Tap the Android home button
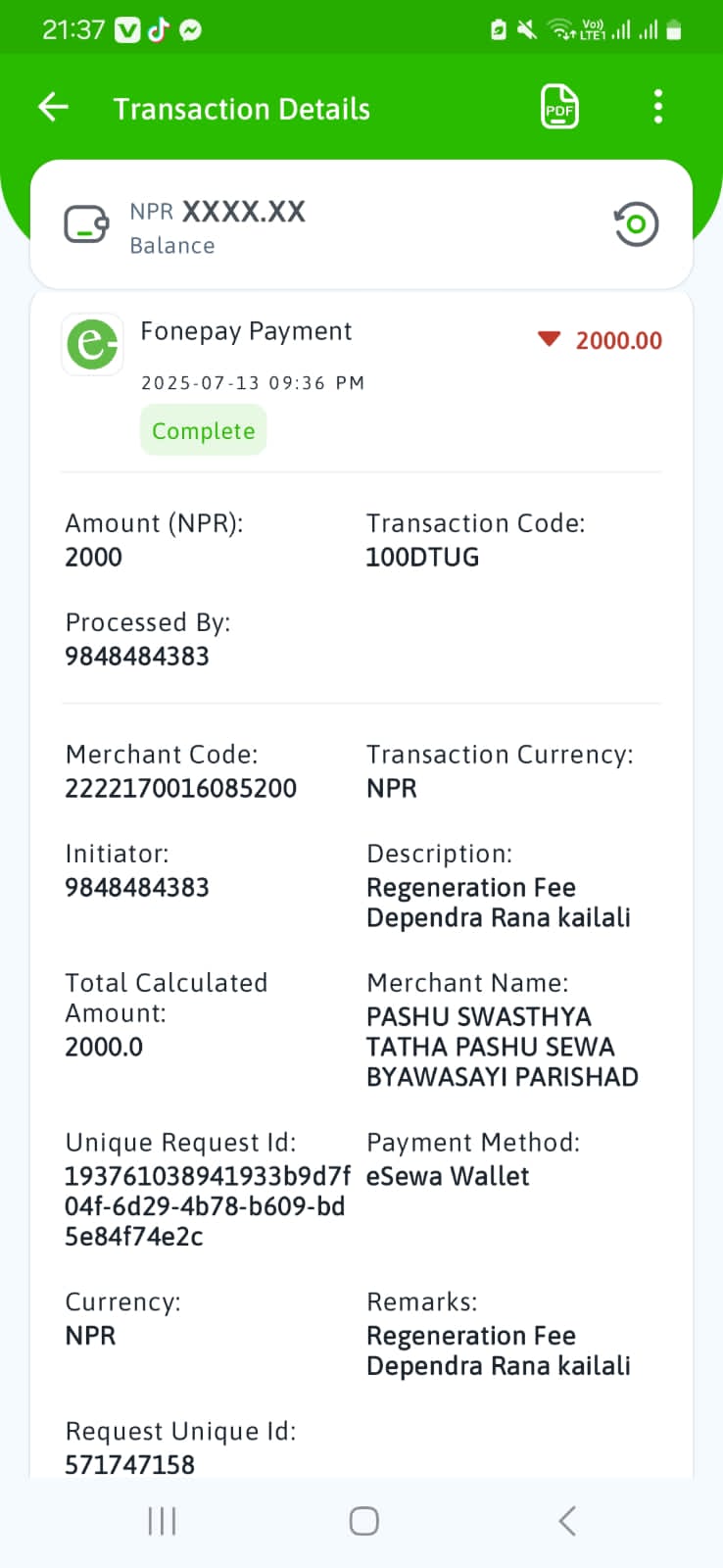The image size is (723, 1568). [x=364, y=1521]
